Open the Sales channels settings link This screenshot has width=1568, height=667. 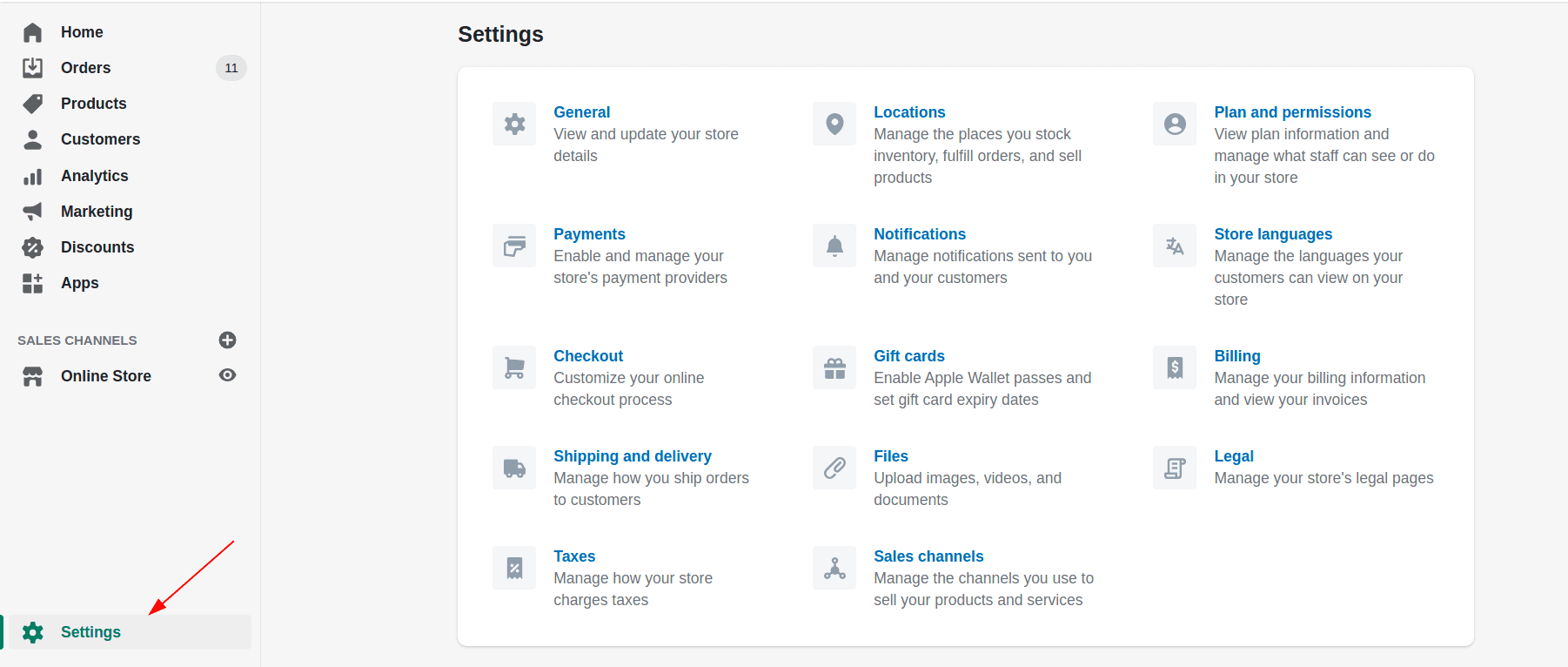click(928, 556)
